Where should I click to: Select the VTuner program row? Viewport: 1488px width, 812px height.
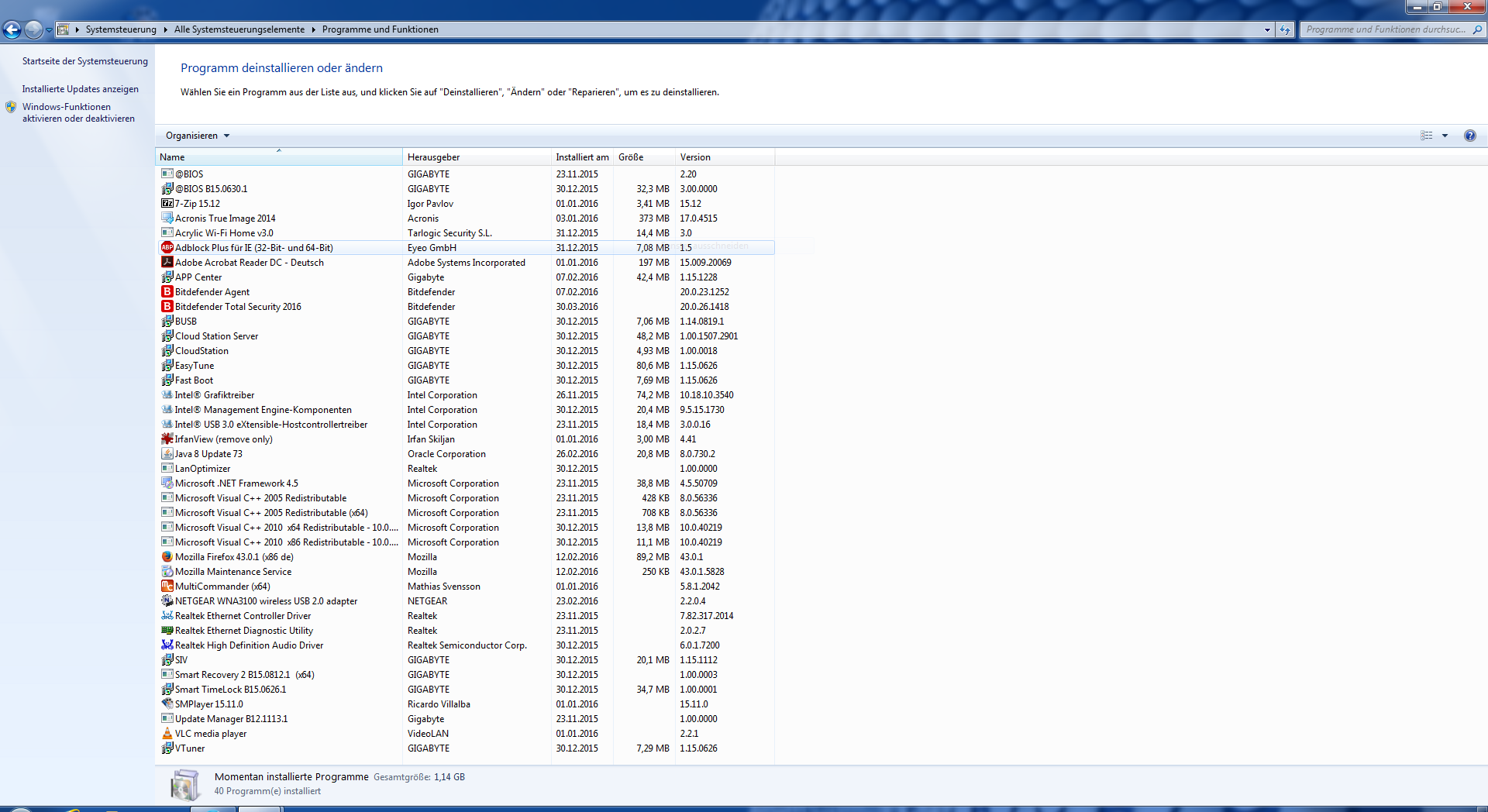(x=465, y=748)
